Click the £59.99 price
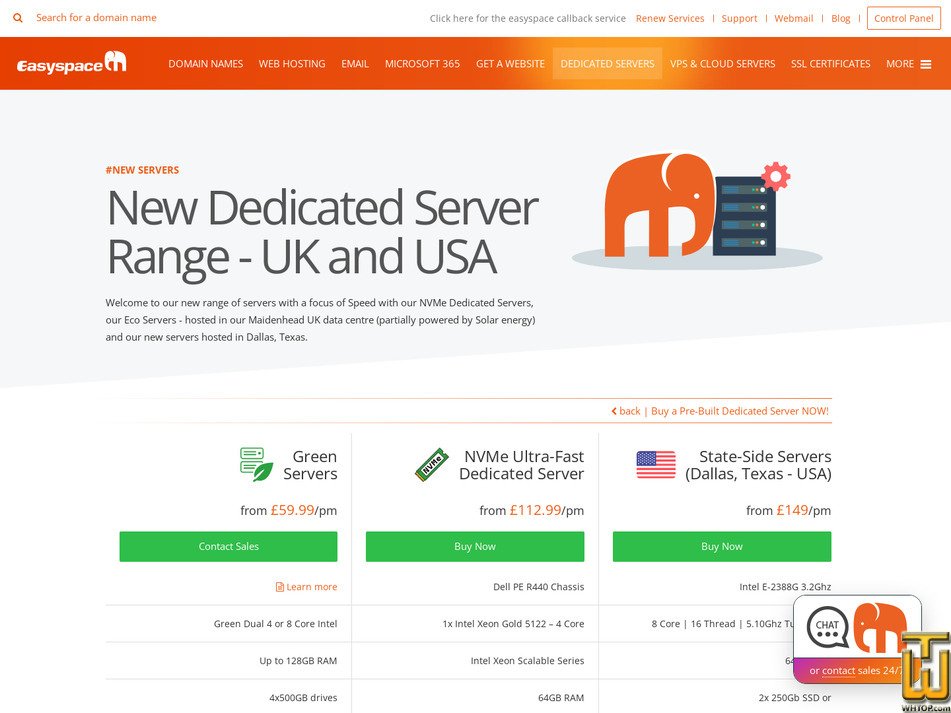 (x=292, y=510)
